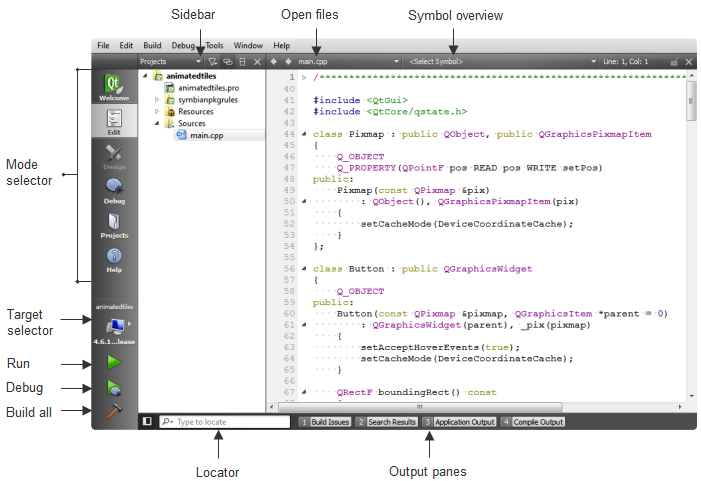Viewport: 701px width, 481px height.
Task: Open Debug mode in mode selector
Action: (114, 189)
